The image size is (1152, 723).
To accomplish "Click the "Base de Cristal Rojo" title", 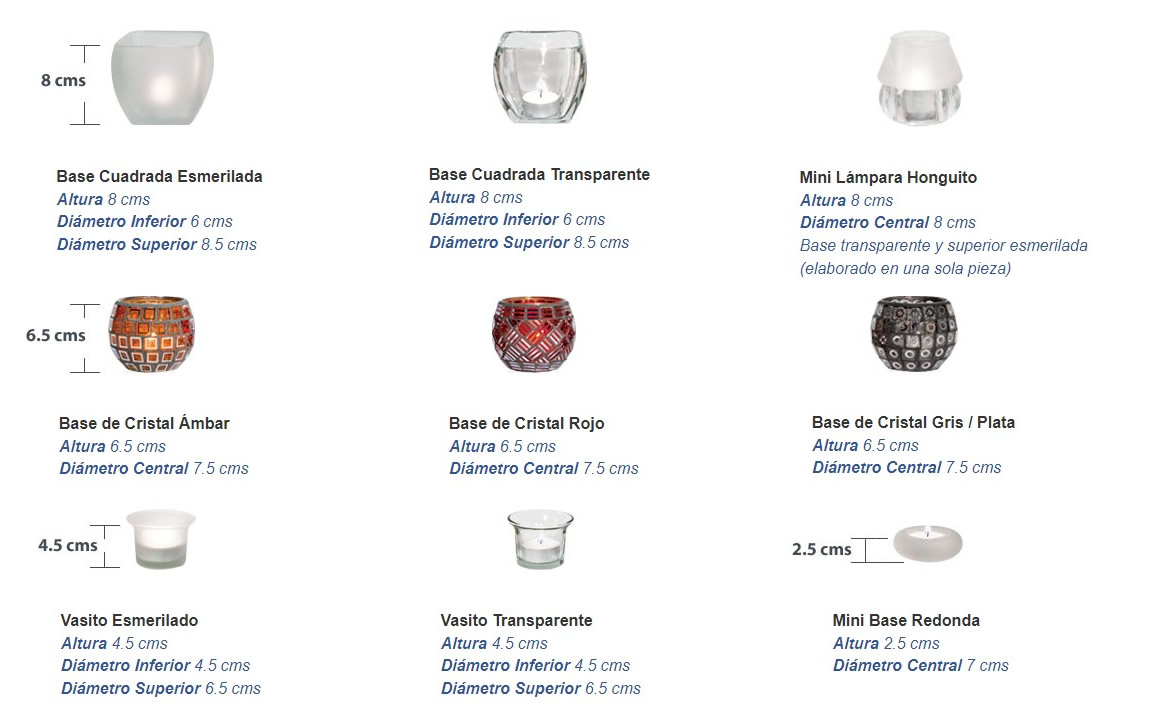I will (x=526, y=423).
